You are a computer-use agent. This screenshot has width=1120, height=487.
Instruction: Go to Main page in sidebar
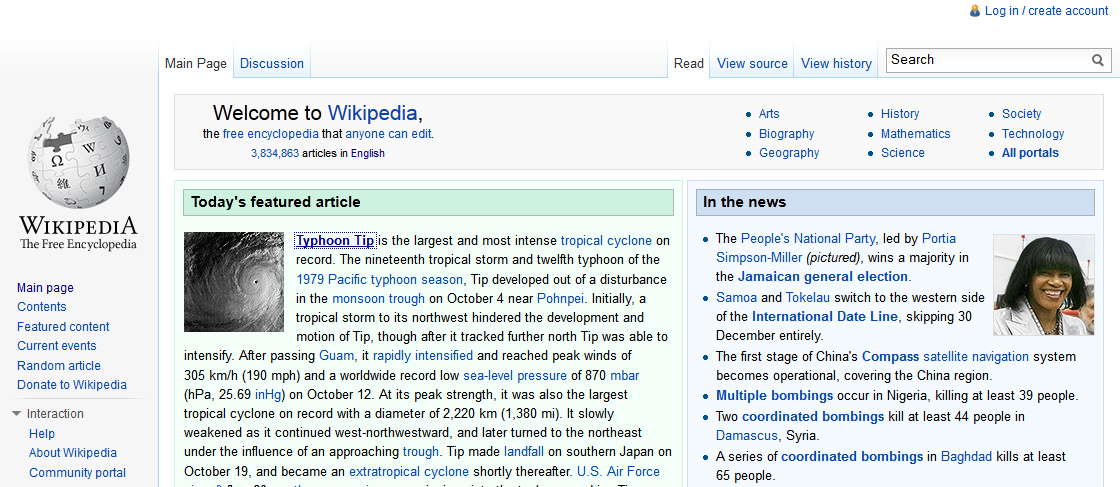coord(45,288)
